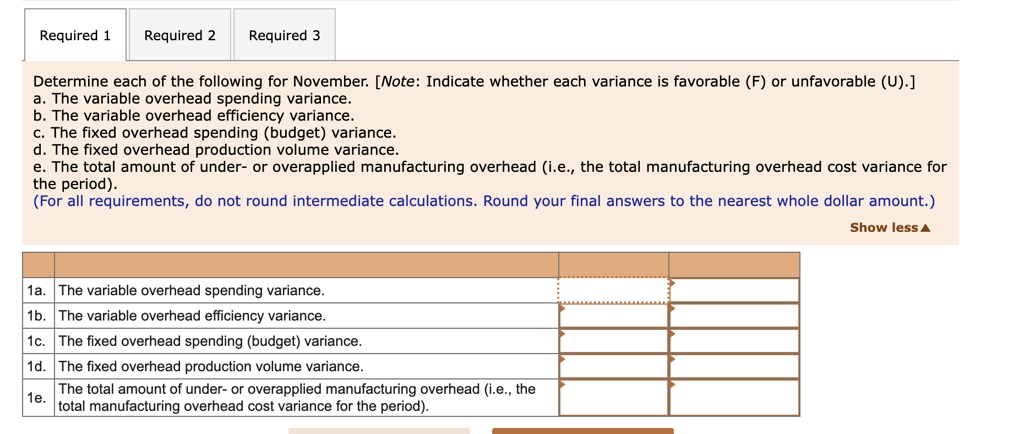
Task: Collapse instructions with Show less arrow
Action: tap(889, 228)
